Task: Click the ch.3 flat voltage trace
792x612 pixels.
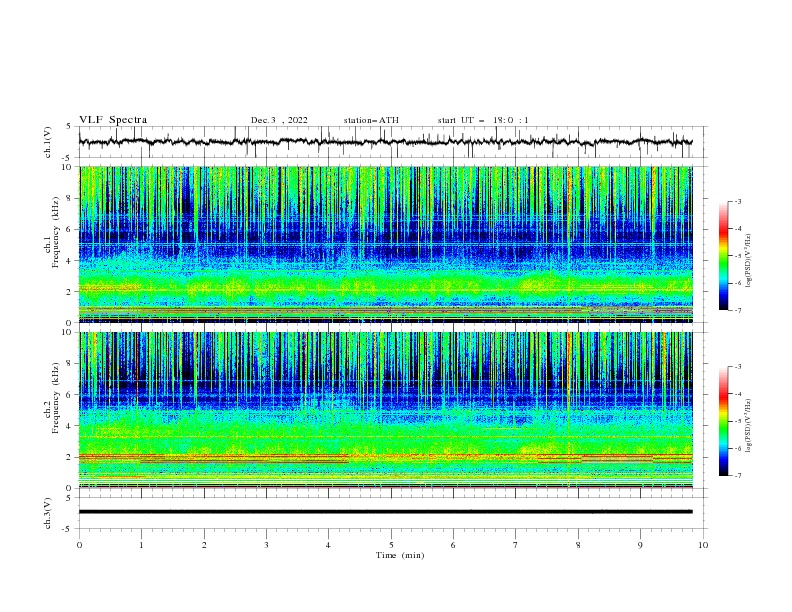Action: [x=385, y=512]
